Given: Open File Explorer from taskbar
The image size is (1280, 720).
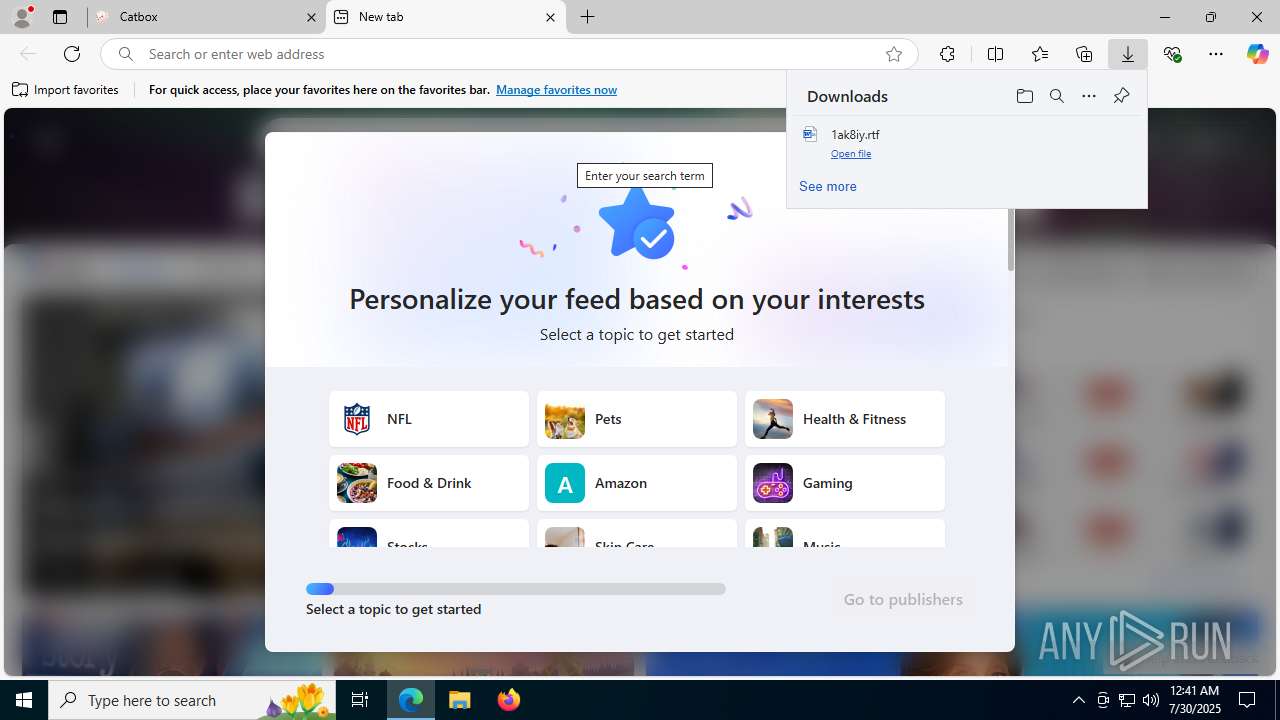Looking at the screenshot, I should pyautogui.click(x=460, y=700).
